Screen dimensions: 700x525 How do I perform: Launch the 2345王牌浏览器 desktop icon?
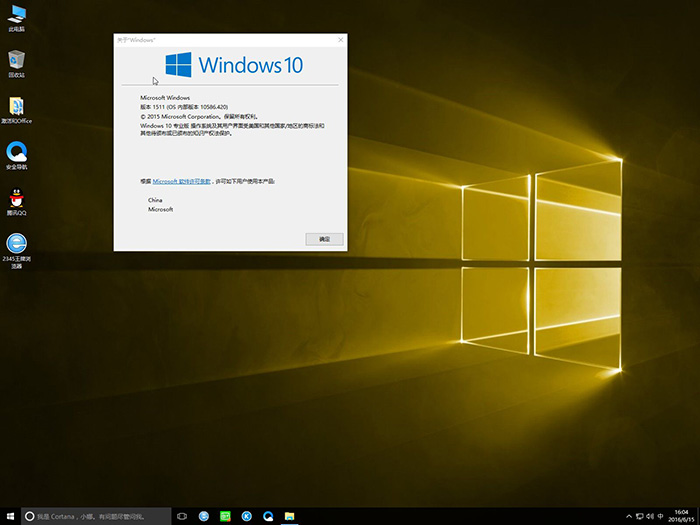(x=17, y=244)
